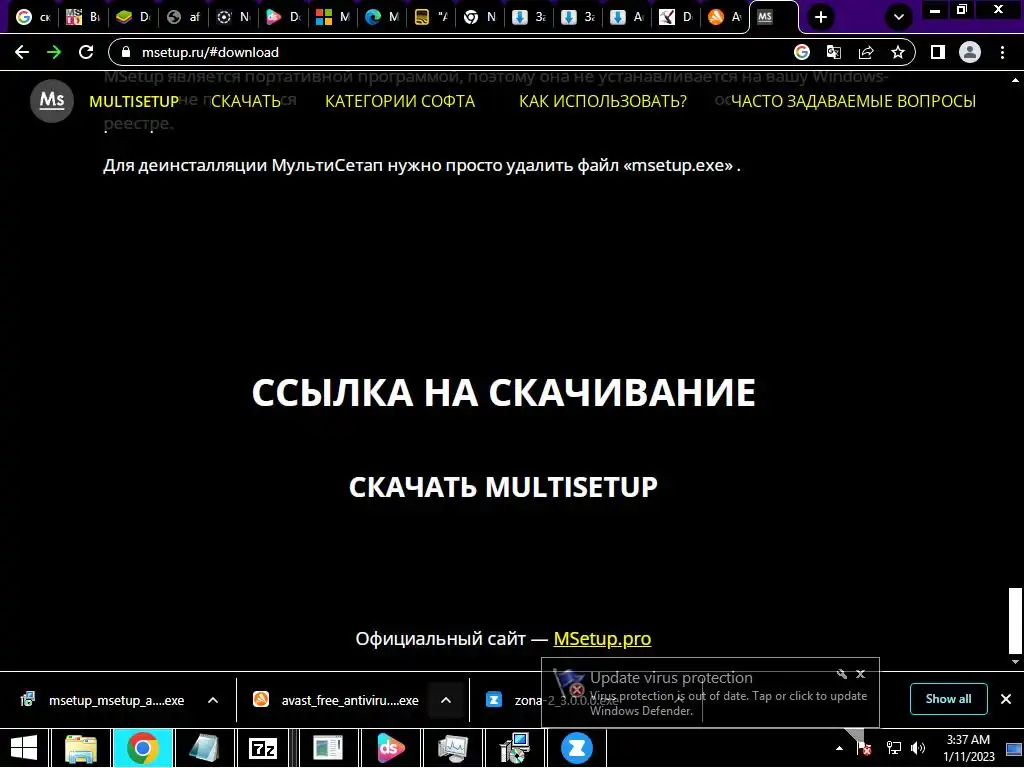Viewport: 1024px width, 768px height.
Task: Show hidden system tray icons
Action: tap(839, 748)
